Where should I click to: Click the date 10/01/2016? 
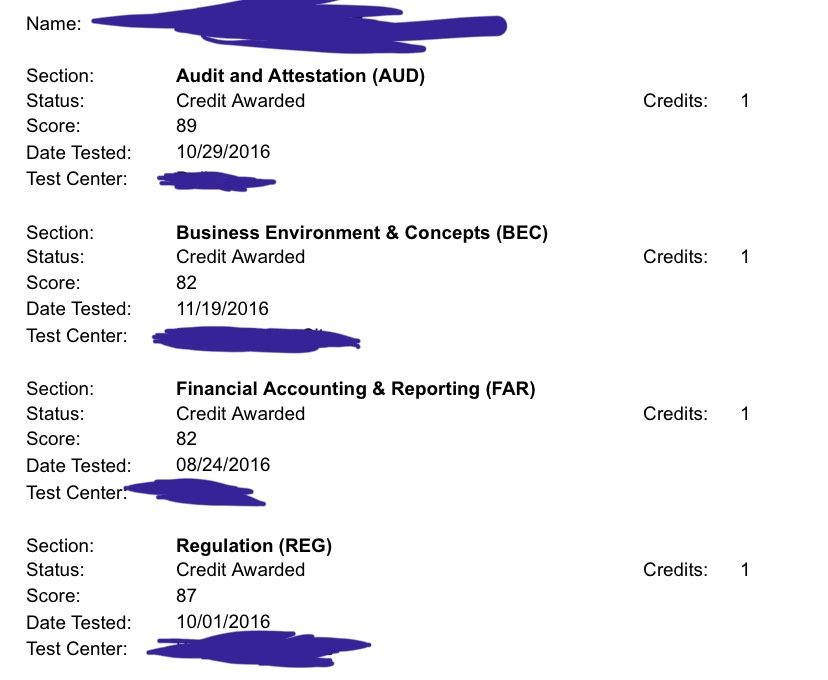(223, 621)
